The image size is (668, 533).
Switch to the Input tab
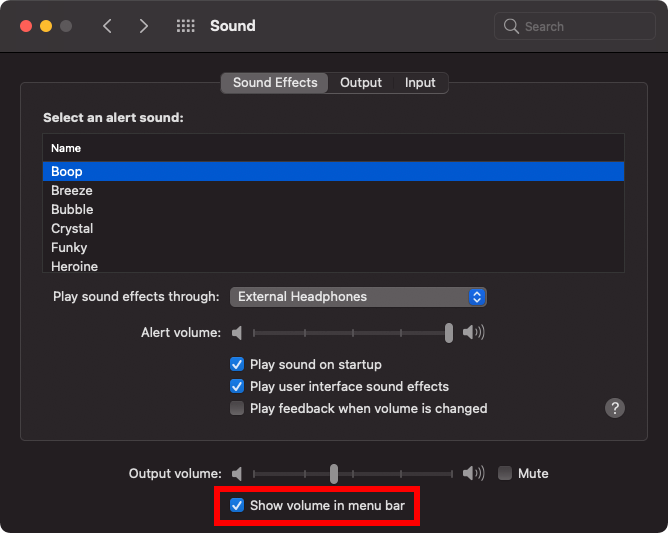coord(420,83)
